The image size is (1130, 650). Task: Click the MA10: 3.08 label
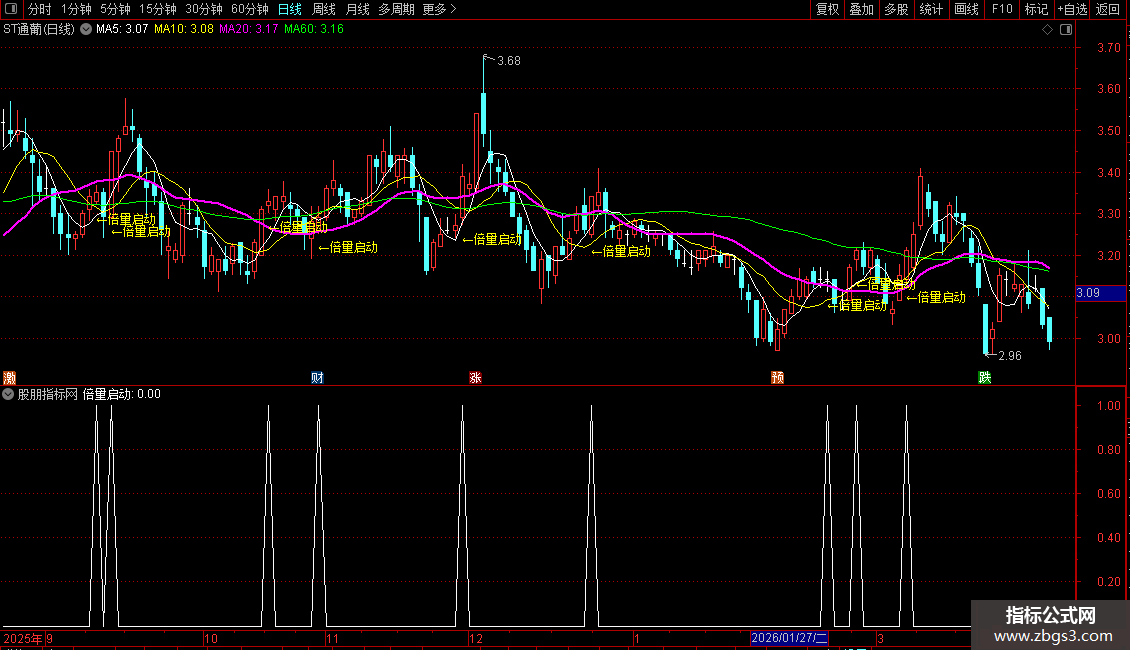coord(184,30)
